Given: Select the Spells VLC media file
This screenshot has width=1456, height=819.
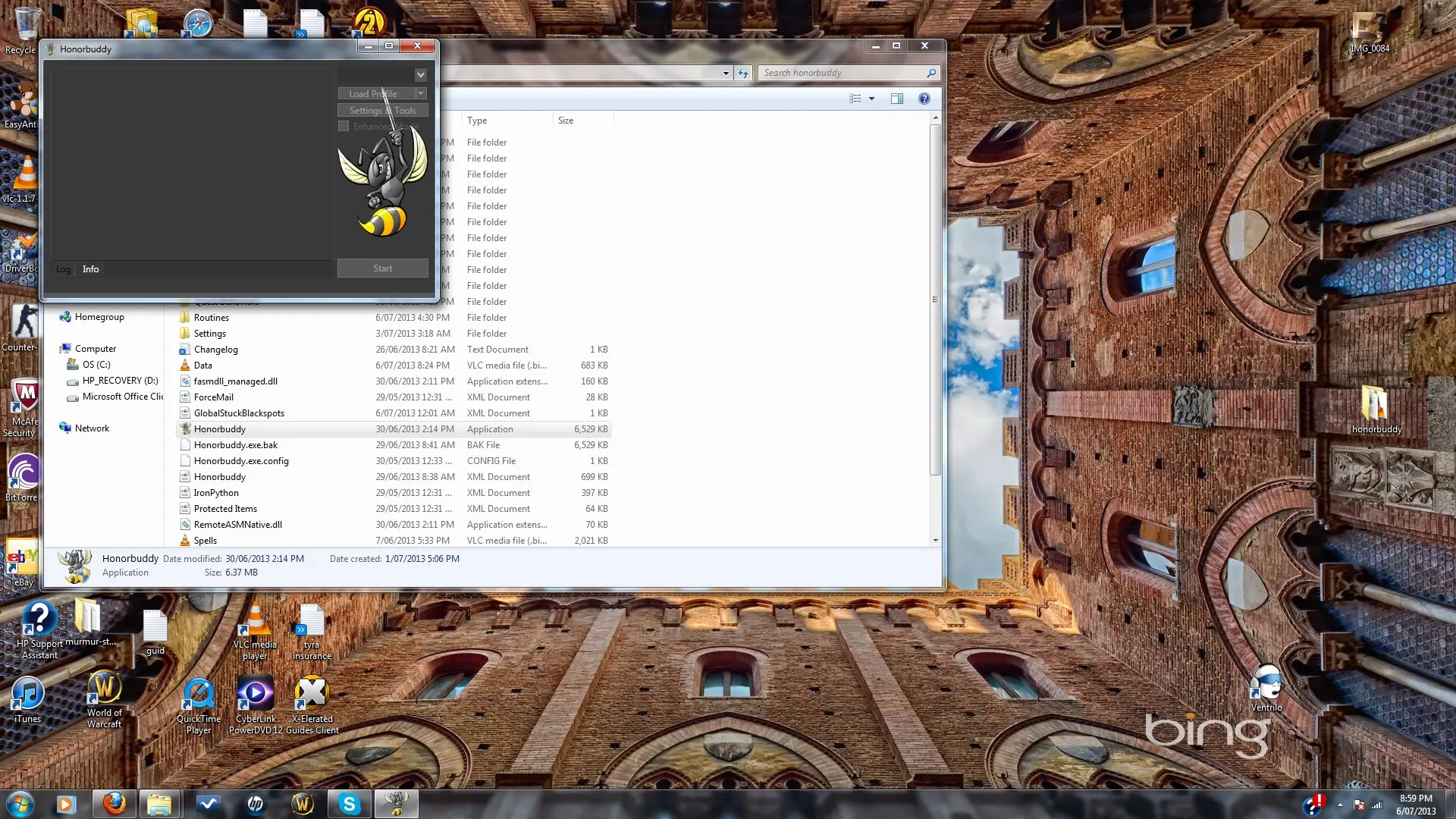Looking at the screenshot, I should click(393, 541).
